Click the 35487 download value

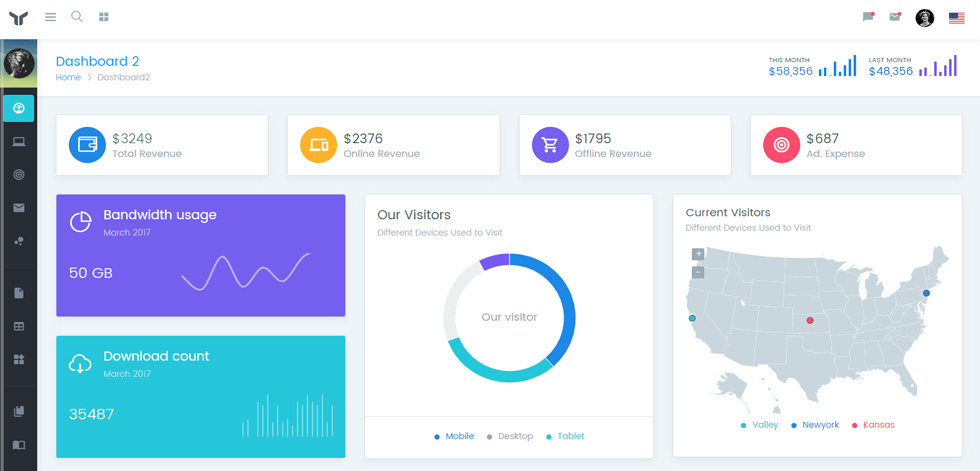pyautogui.click(x=92, y=414)
